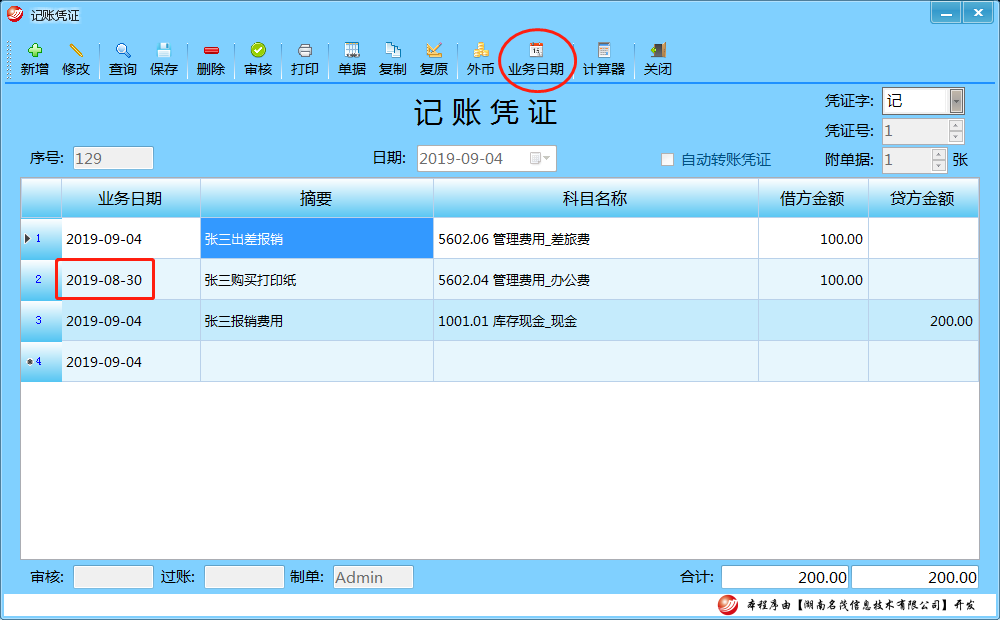Select row header number 3

(x=41, y=321)
